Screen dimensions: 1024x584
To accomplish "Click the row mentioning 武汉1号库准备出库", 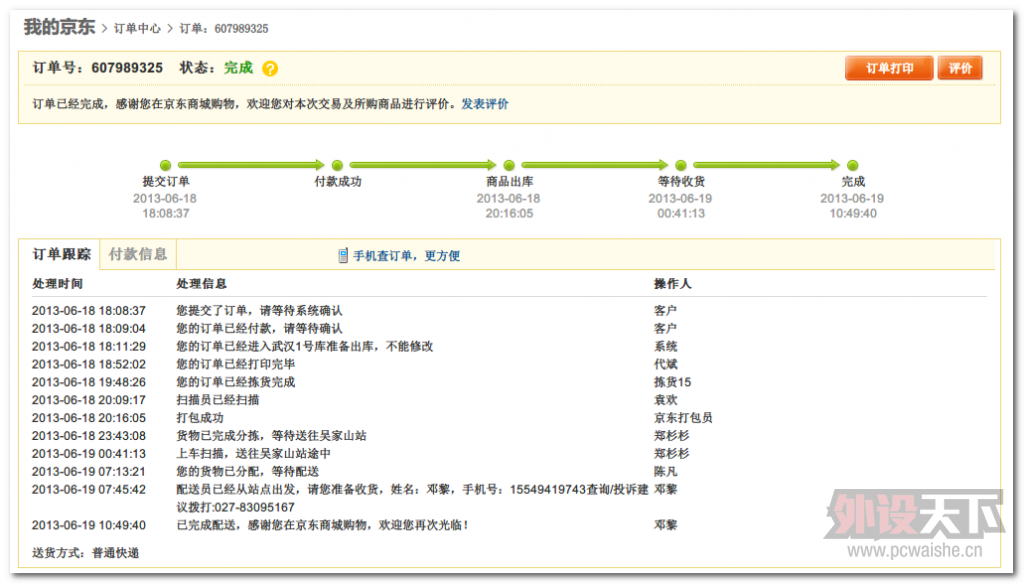I will [x=304, y=346].
